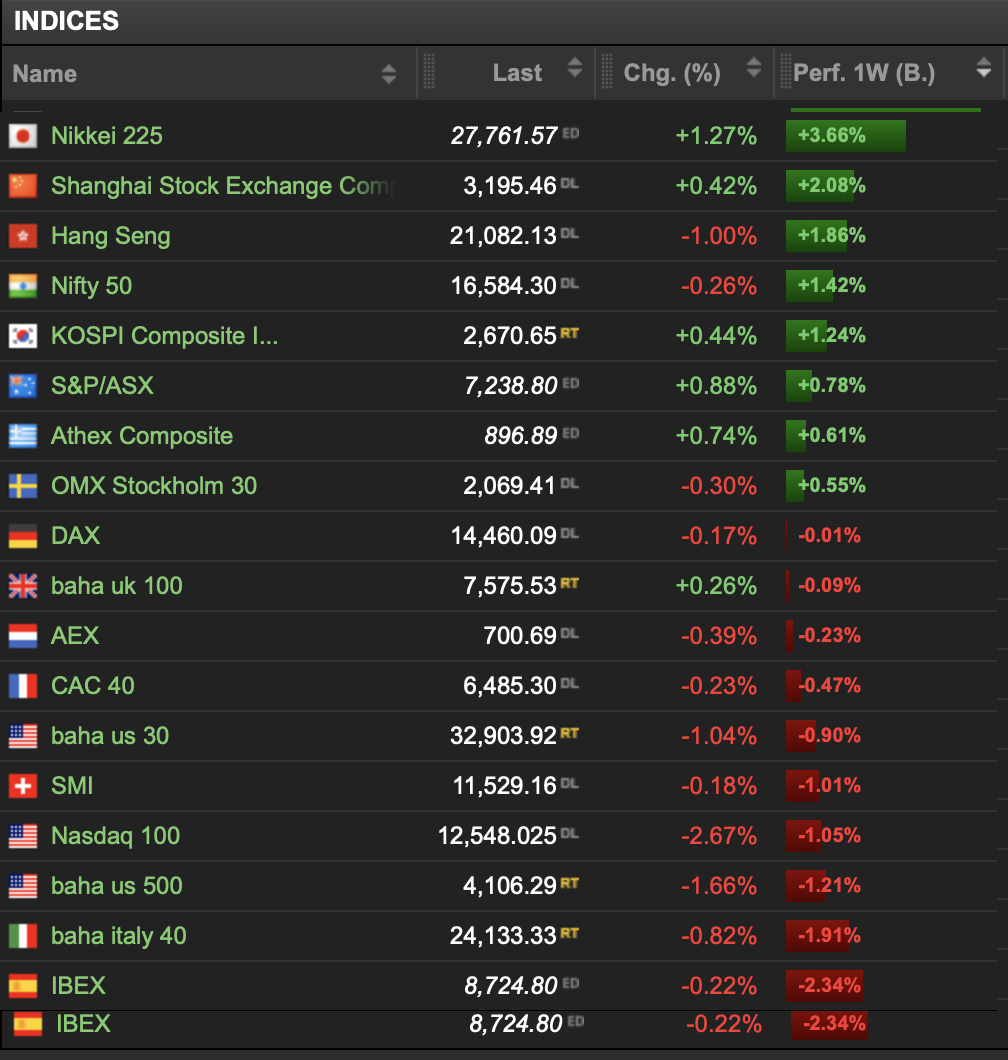Screen dimensions: 1008x1060
Task: Open the baha us 500 index
Action: [117, 886]
